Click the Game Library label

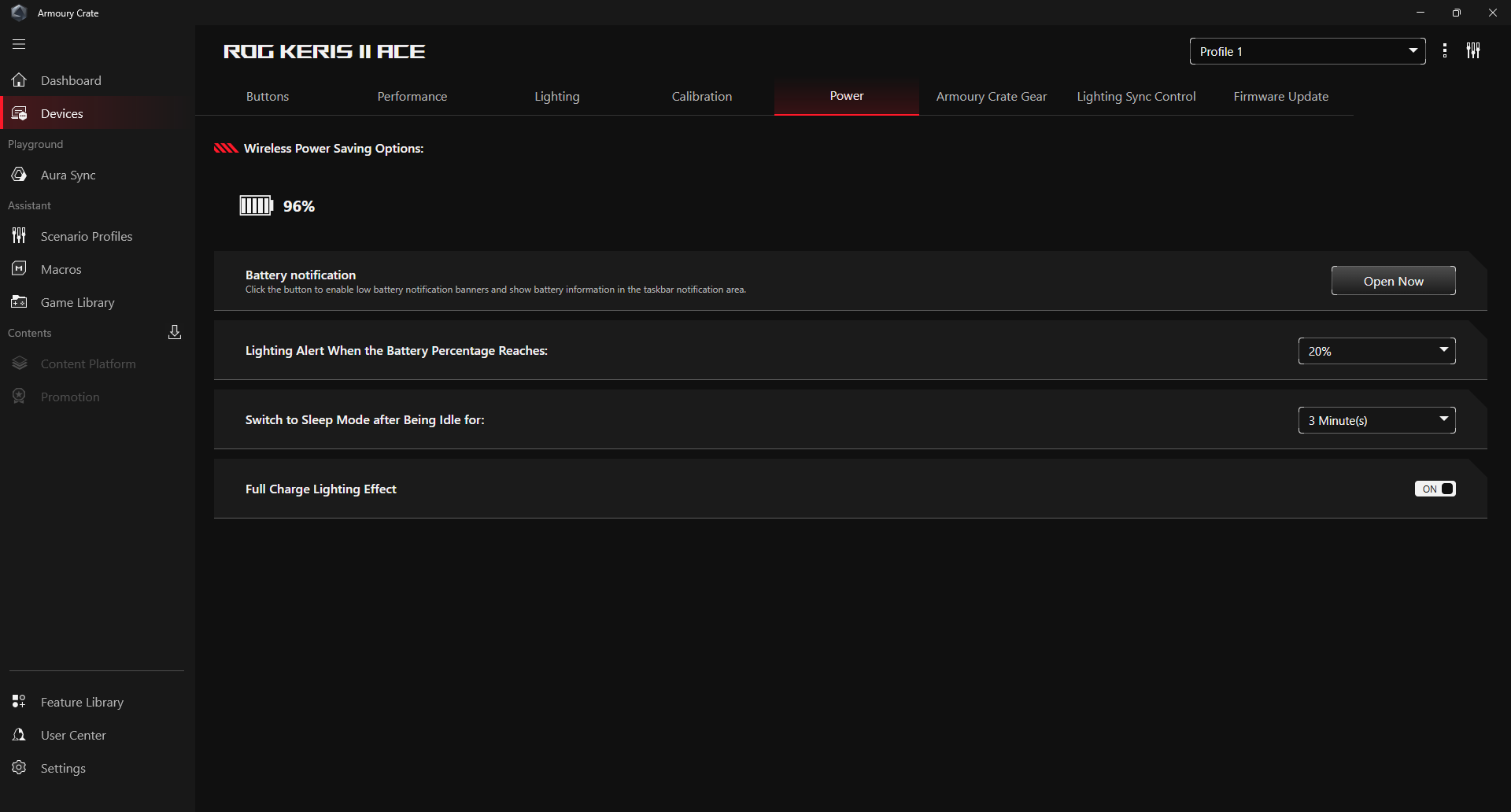pos(77,302)
